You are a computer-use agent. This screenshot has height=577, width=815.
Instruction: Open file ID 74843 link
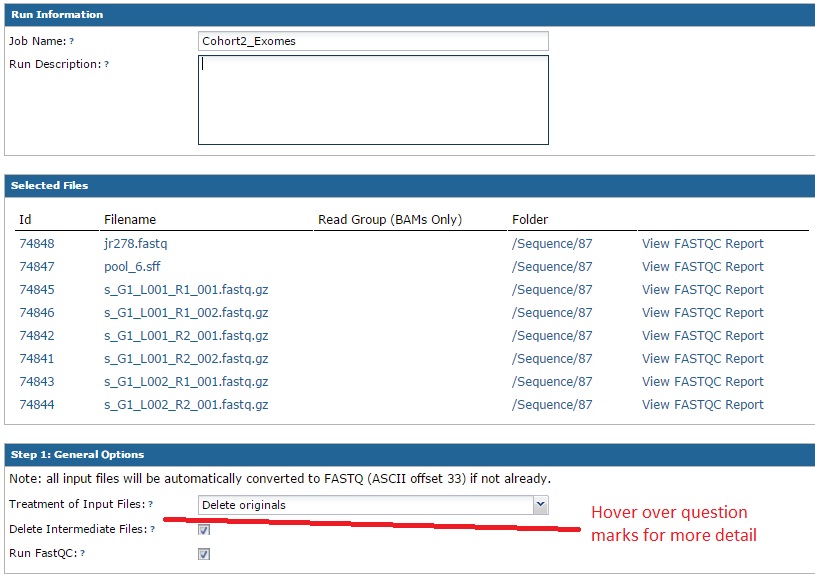pyautogui.click(x=37, y=382)
